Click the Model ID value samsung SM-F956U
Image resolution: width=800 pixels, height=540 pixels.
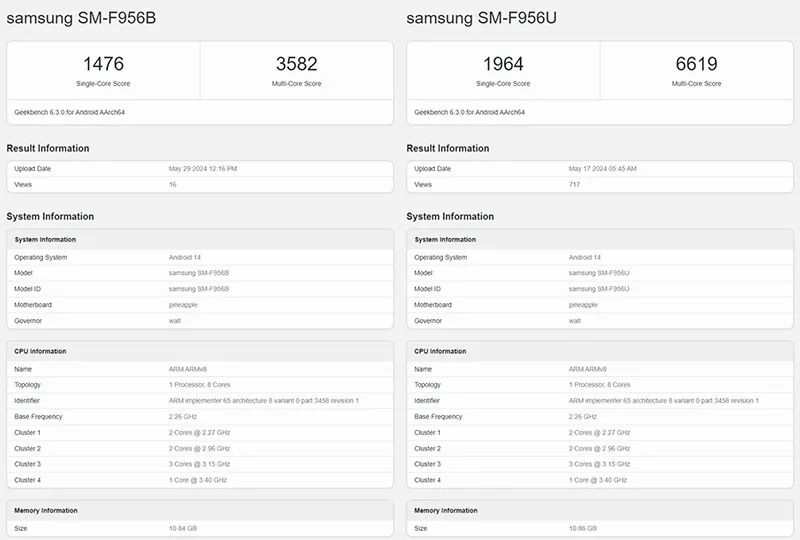[598, 289]
